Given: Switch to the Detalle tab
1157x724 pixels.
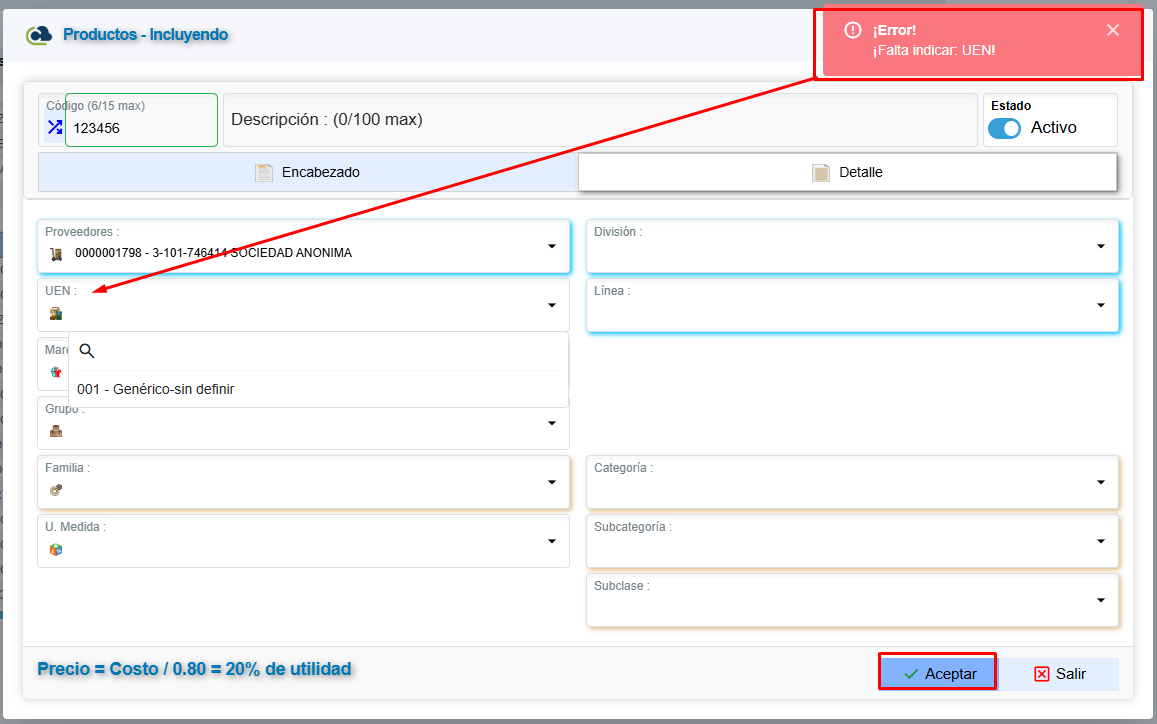Looking at the screenshot, I should tap(848, 173).
